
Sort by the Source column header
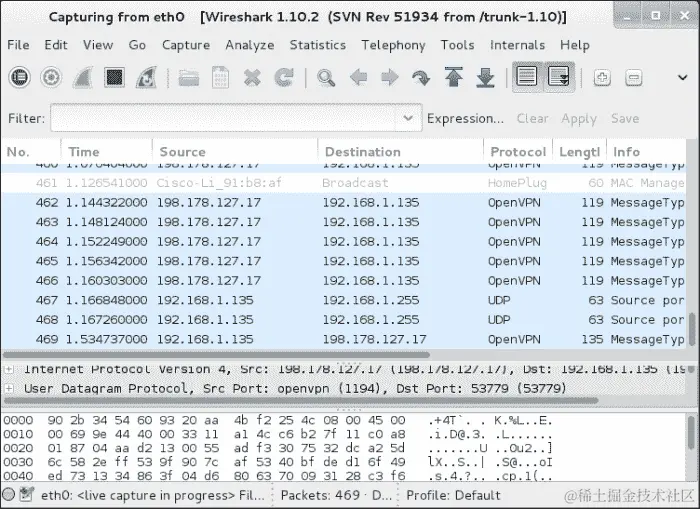coord(235,152)
